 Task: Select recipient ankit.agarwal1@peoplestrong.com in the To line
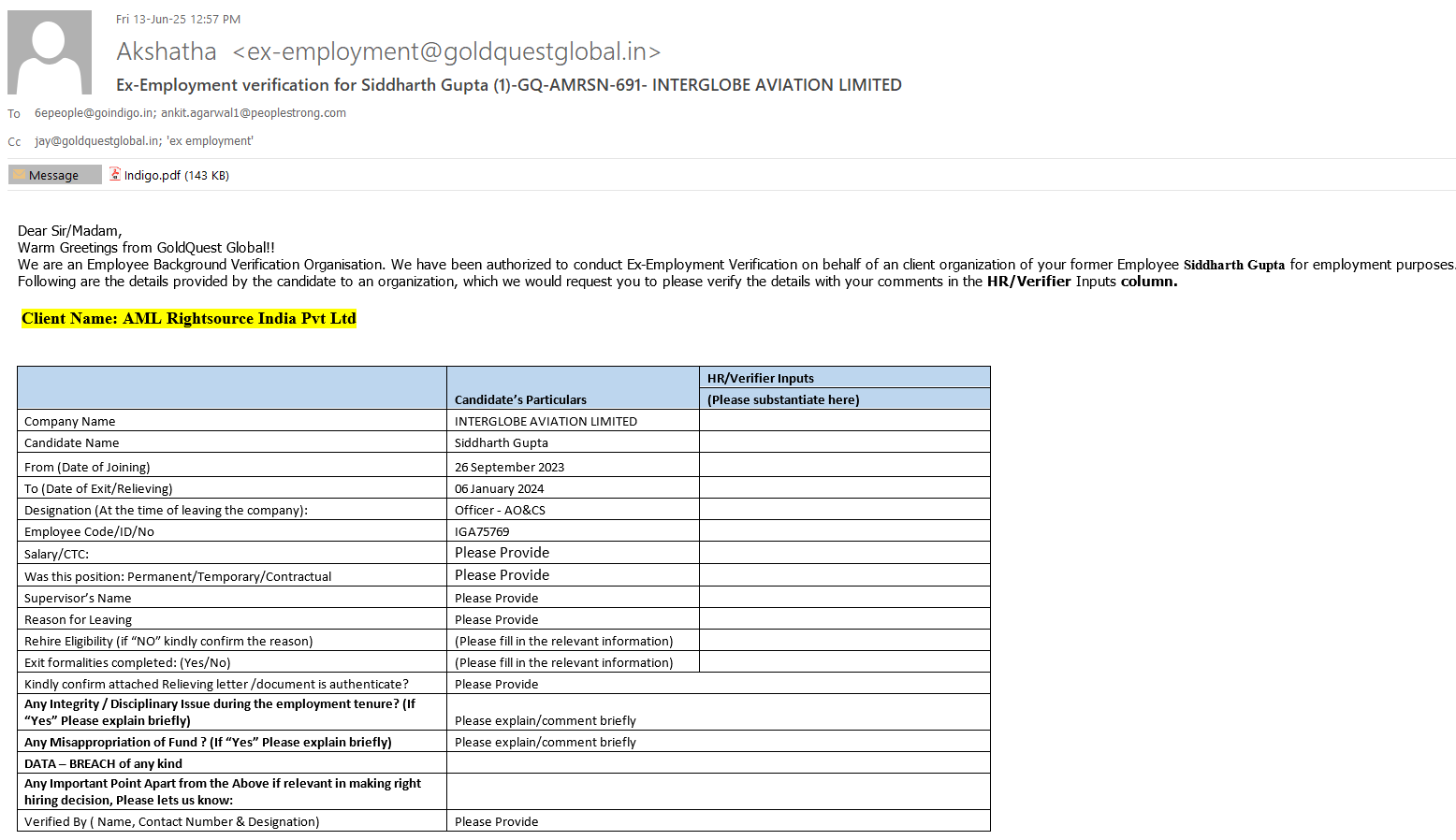pyautogui.click(x=253, y=113)
